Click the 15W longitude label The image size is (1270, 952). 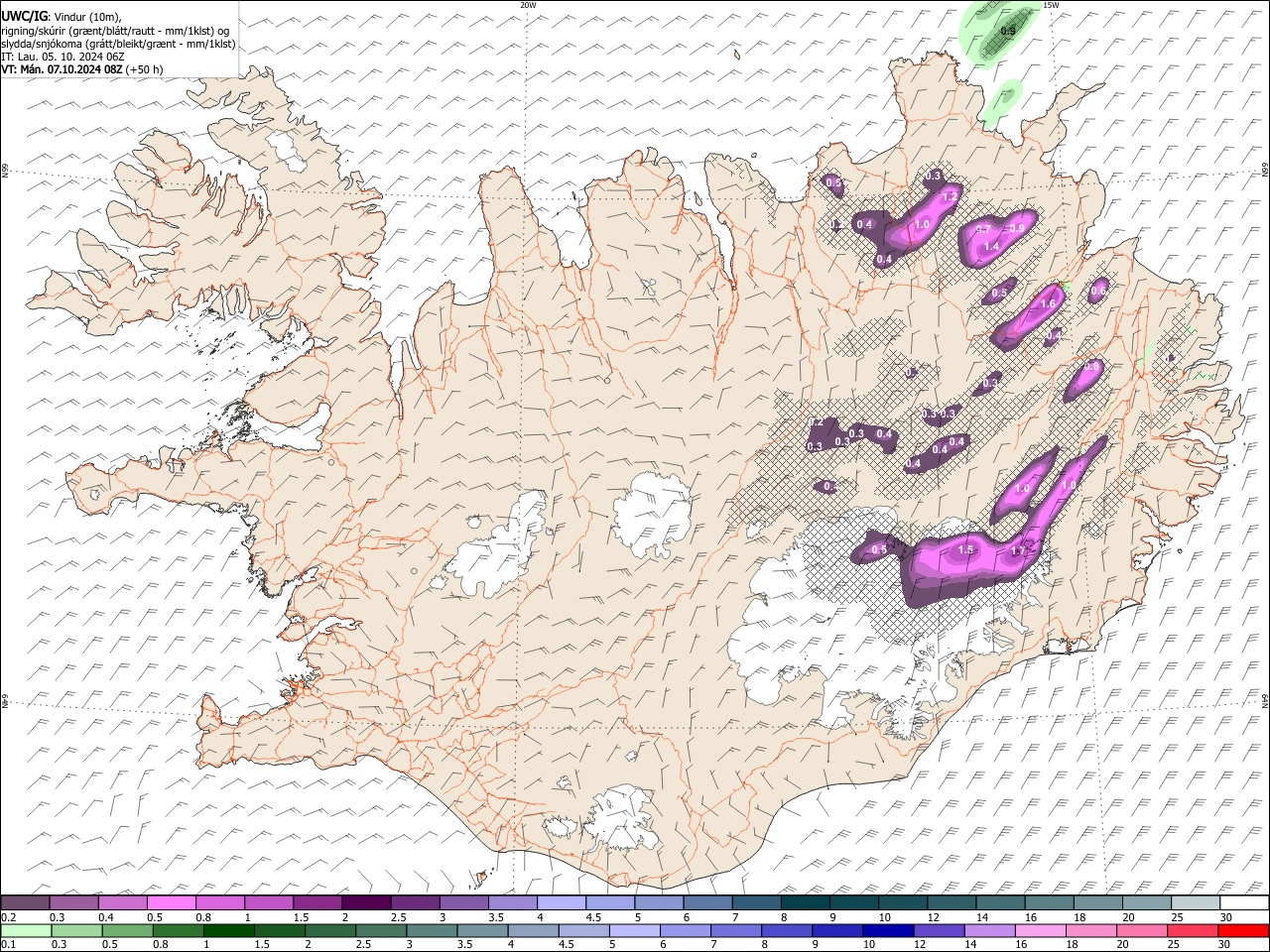(1051, 5)
